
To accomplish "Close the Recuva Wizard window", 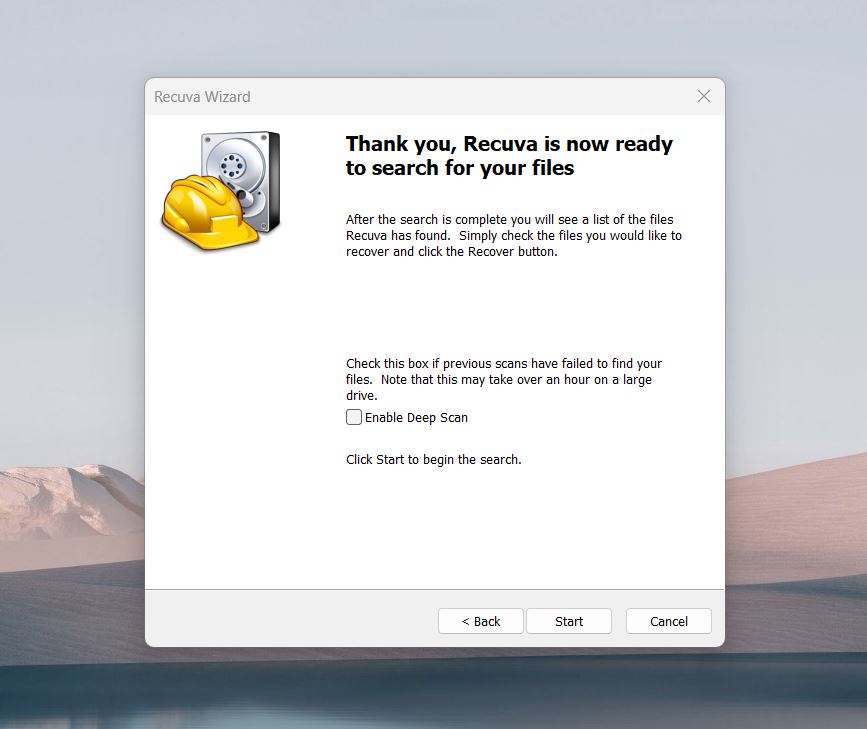I will click(x=704, y=96).
